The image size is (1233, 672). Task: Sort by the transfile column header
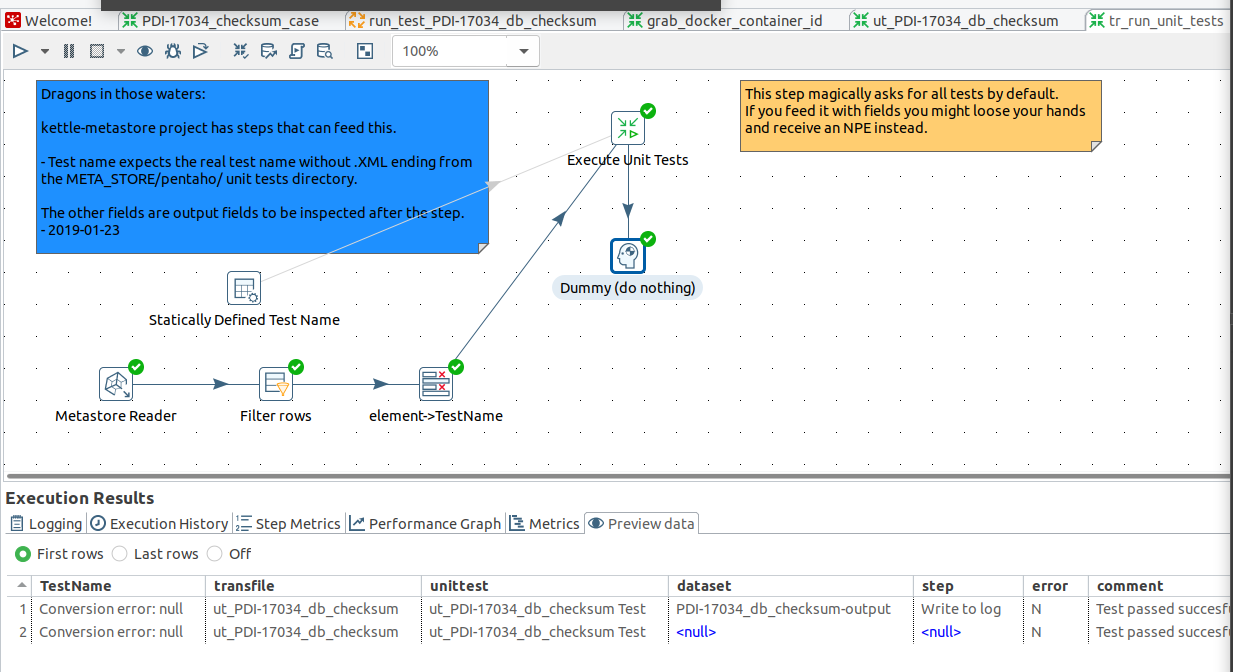coord(314,586)
